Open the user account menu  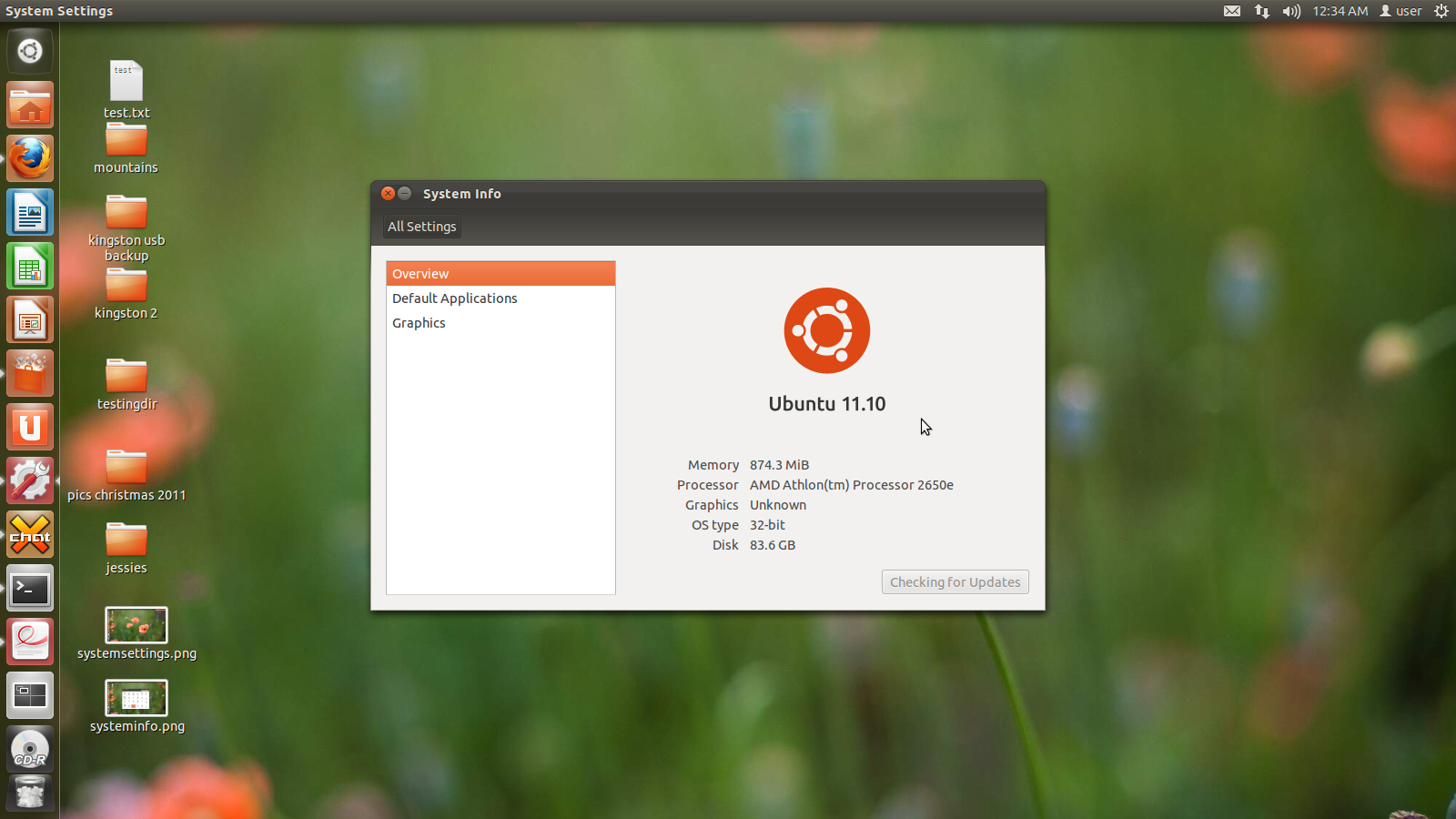1400,11
